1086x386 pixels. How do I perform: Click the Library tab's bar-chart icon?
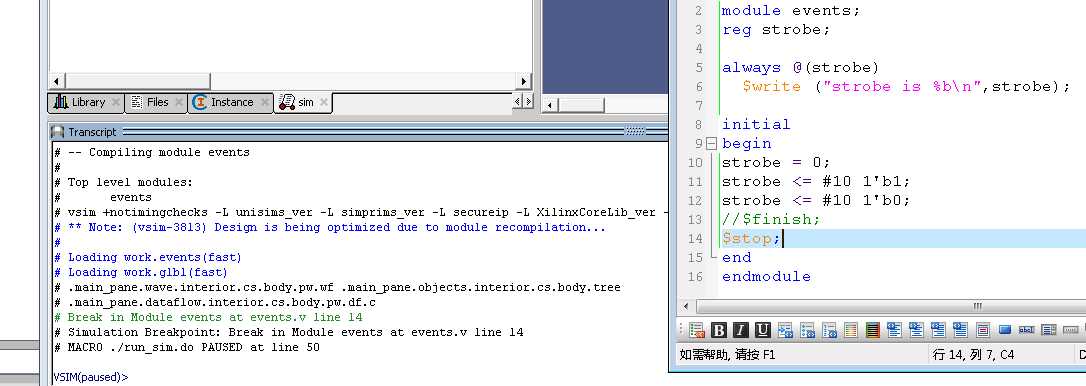point(61,102)
